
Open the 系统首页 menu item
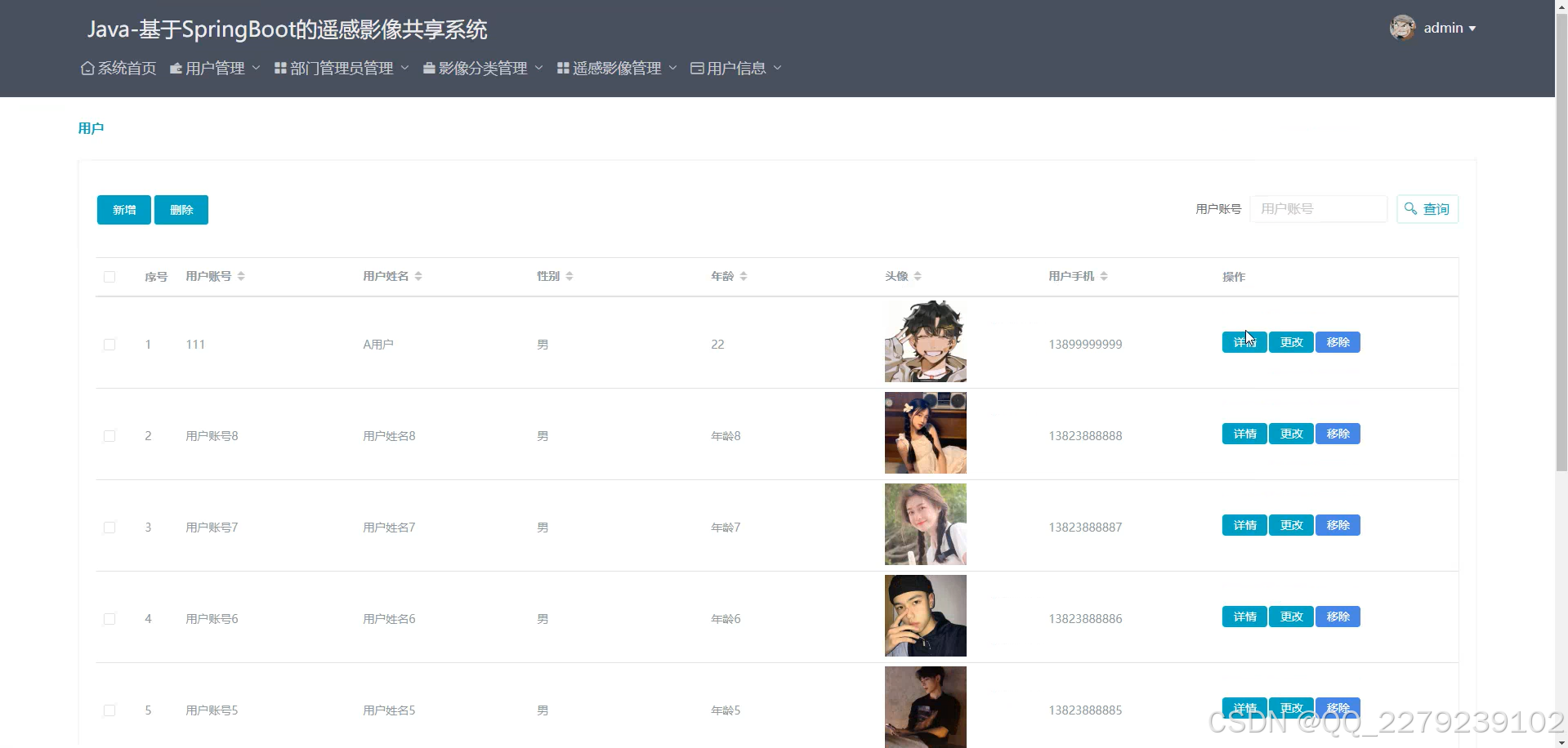pos(126,69)
